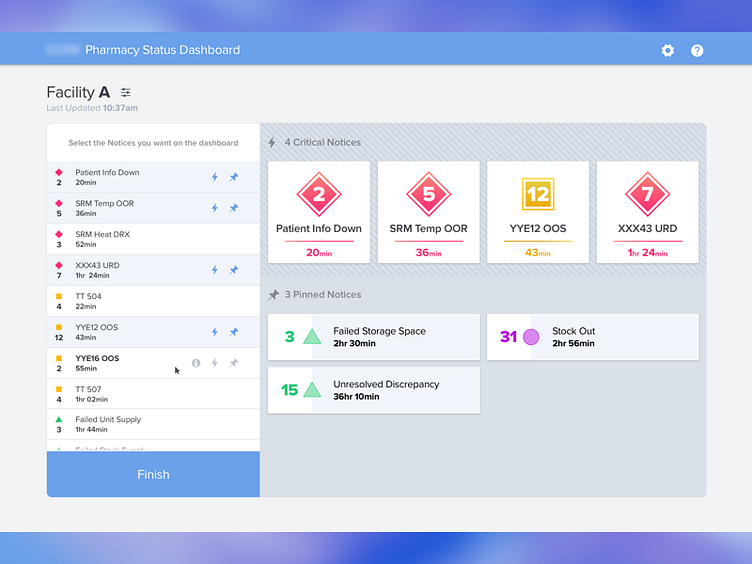This screenshot has width=752, height=564.
Task: Select the Failed Unit Supply row
Action: [x=153, y=424]
